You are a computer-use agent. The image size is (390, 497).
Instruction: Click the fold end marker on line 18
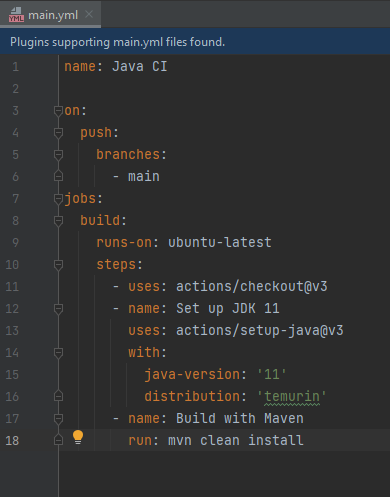(x=58, y=440)
